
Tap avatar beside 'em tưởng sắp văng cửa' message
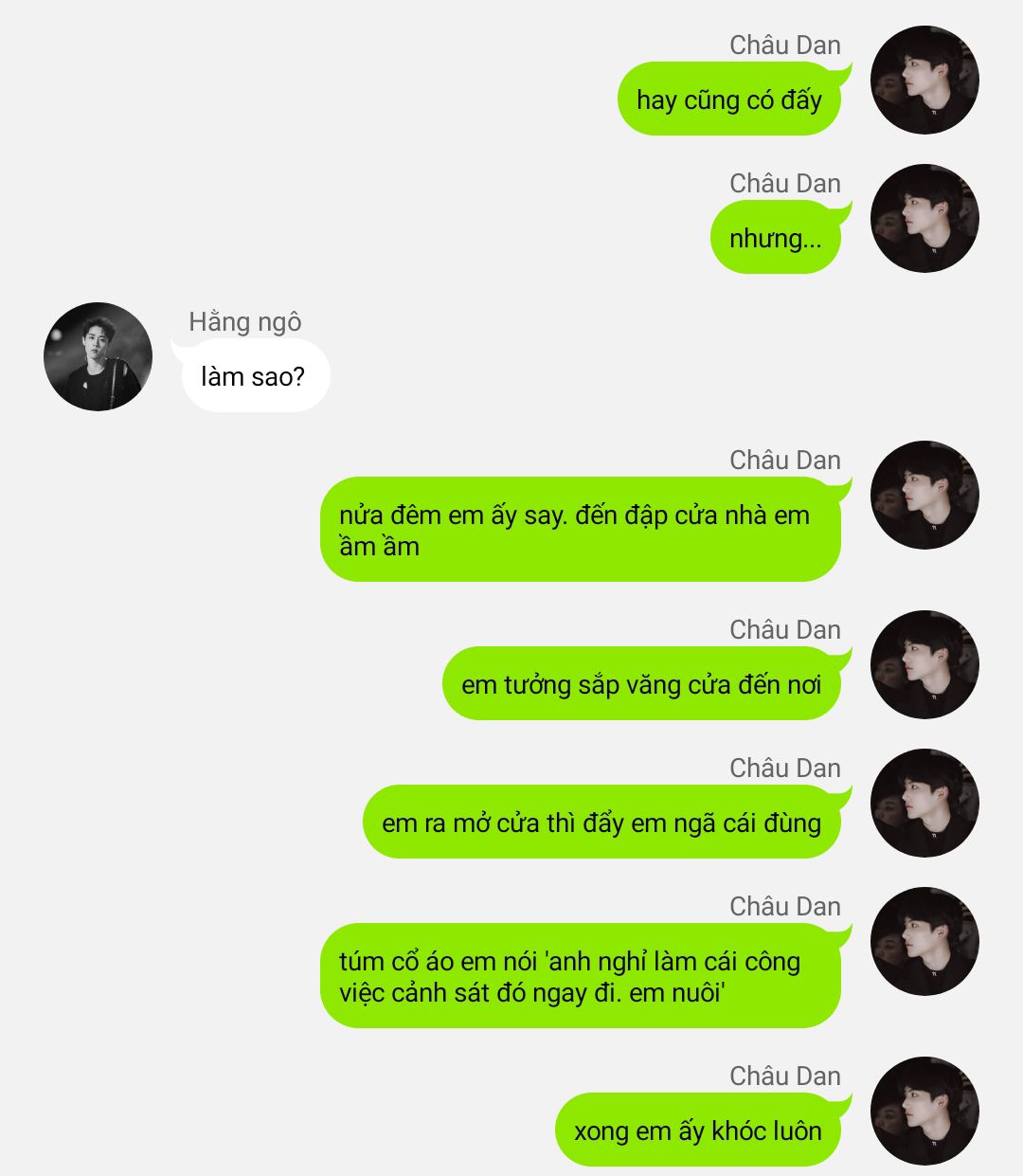[x=924, y=664]
